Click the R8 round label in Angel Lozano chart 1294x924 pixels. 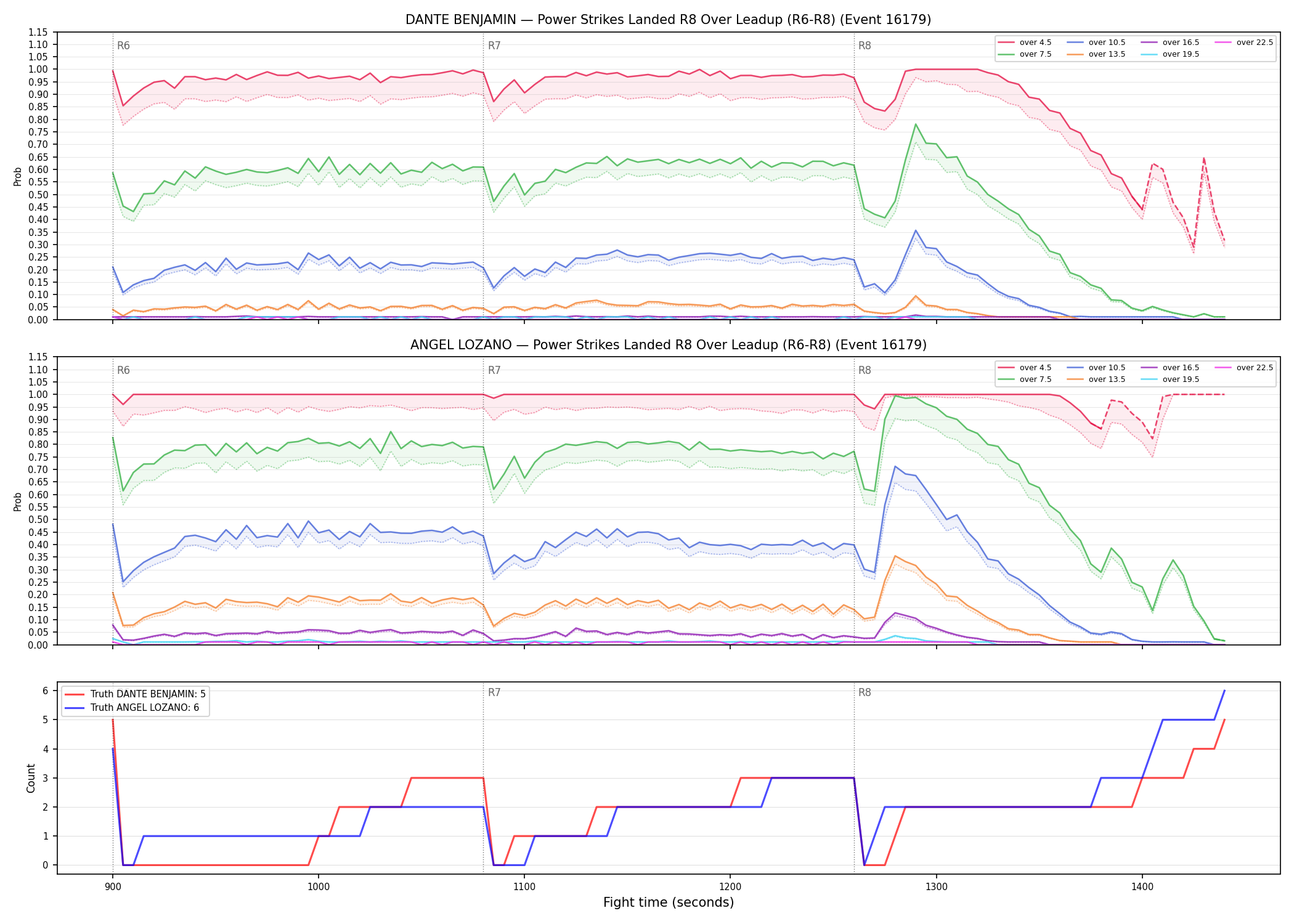(x=865, y=370)
